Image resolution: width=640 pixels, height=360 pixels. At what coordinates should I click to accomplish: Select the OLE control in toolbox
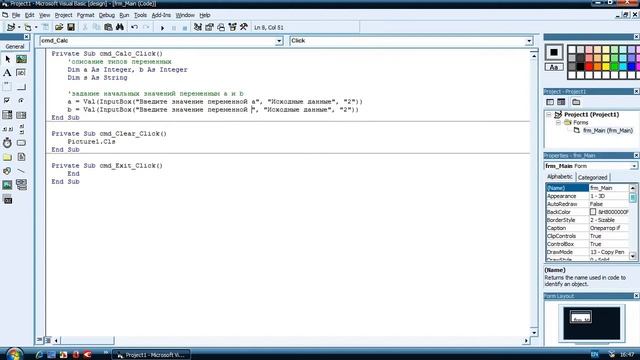7,200
